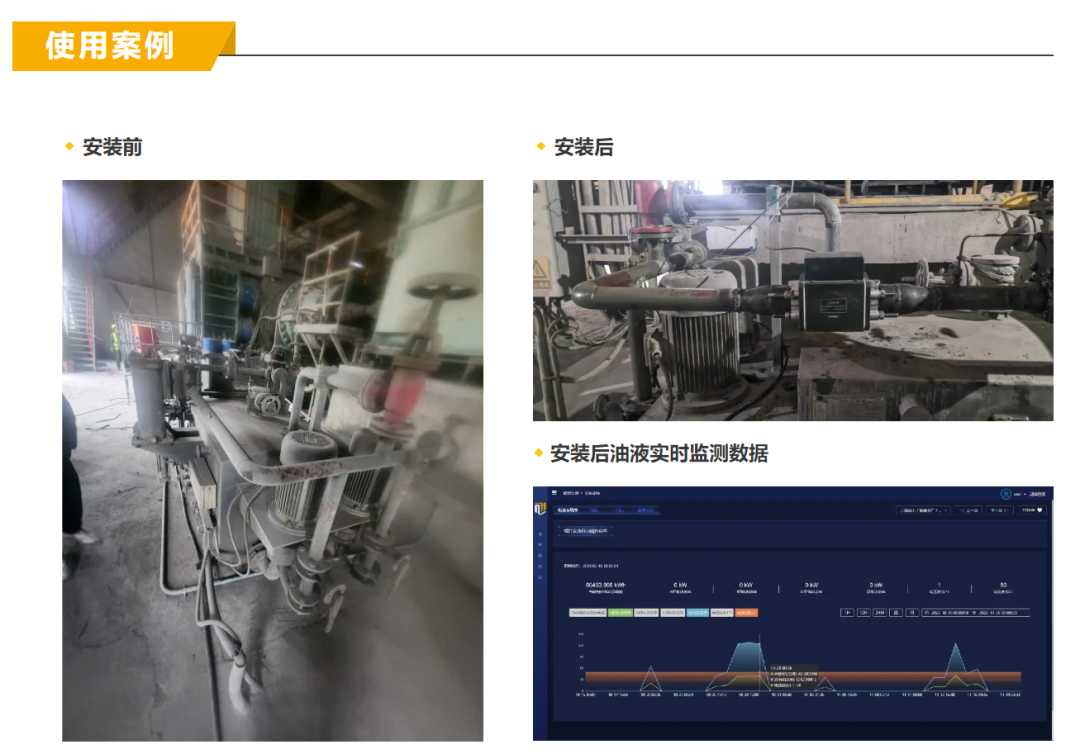Click the dashboard logo icon atop the sidebar
The image size is (1080, 754).
540,509
